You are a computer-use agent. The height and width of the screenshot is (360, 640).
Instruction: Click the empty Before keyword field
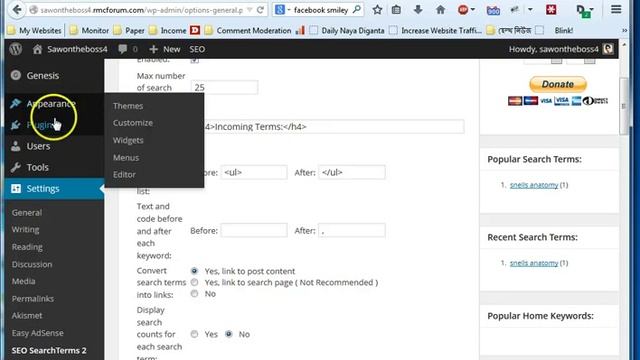(x=254, y=230)
